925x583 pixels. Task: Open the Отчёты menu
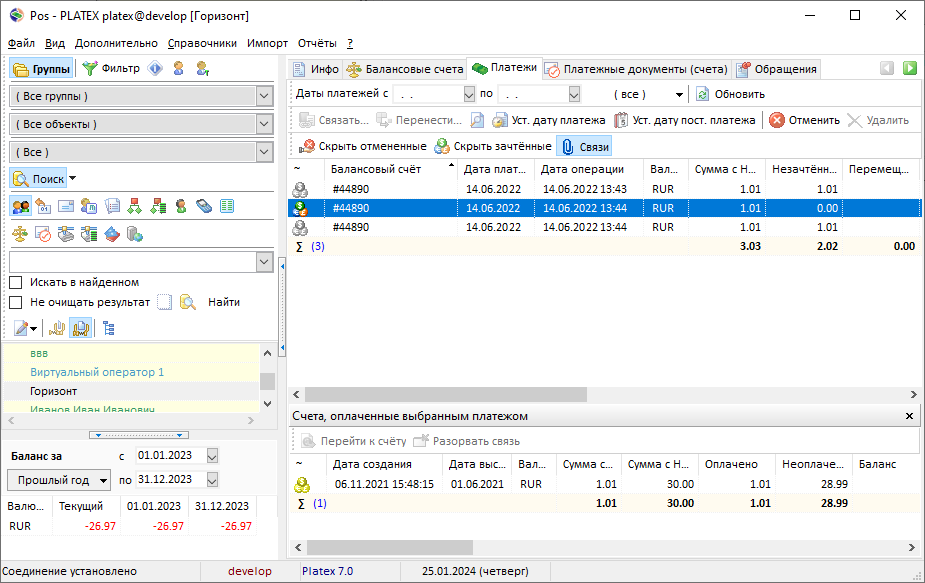point(317,43)
